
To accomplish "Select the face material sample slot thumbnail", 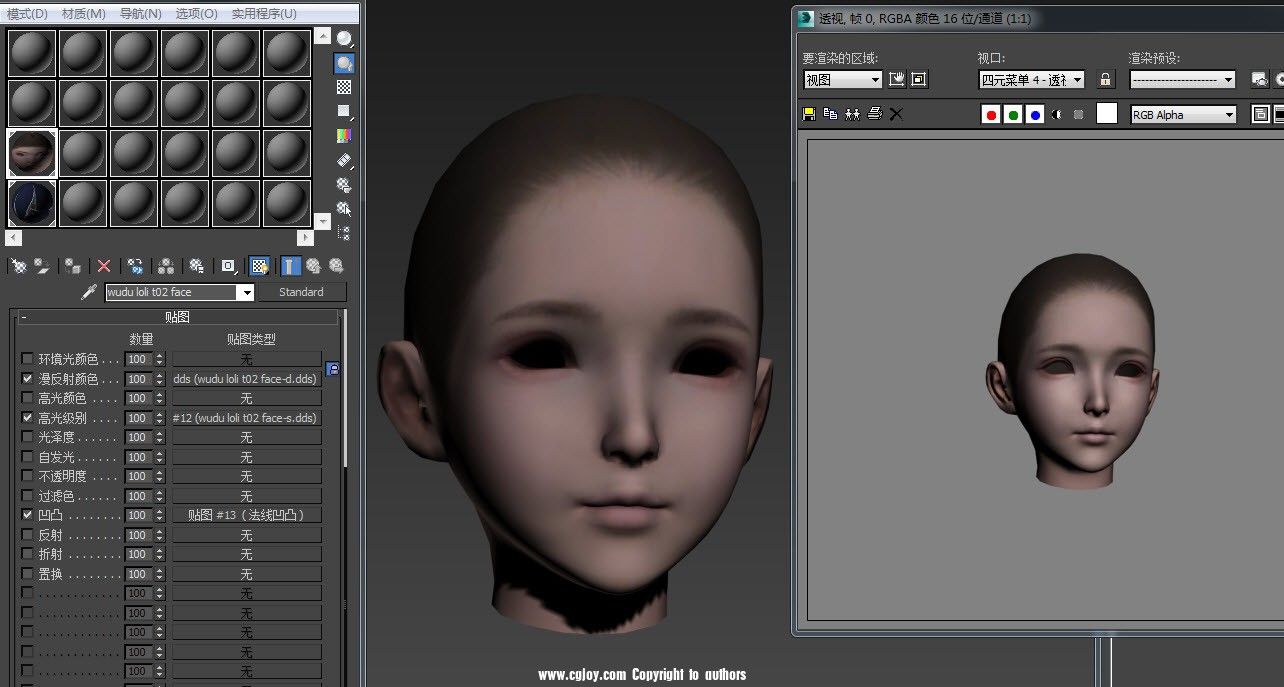I will 31,152.
